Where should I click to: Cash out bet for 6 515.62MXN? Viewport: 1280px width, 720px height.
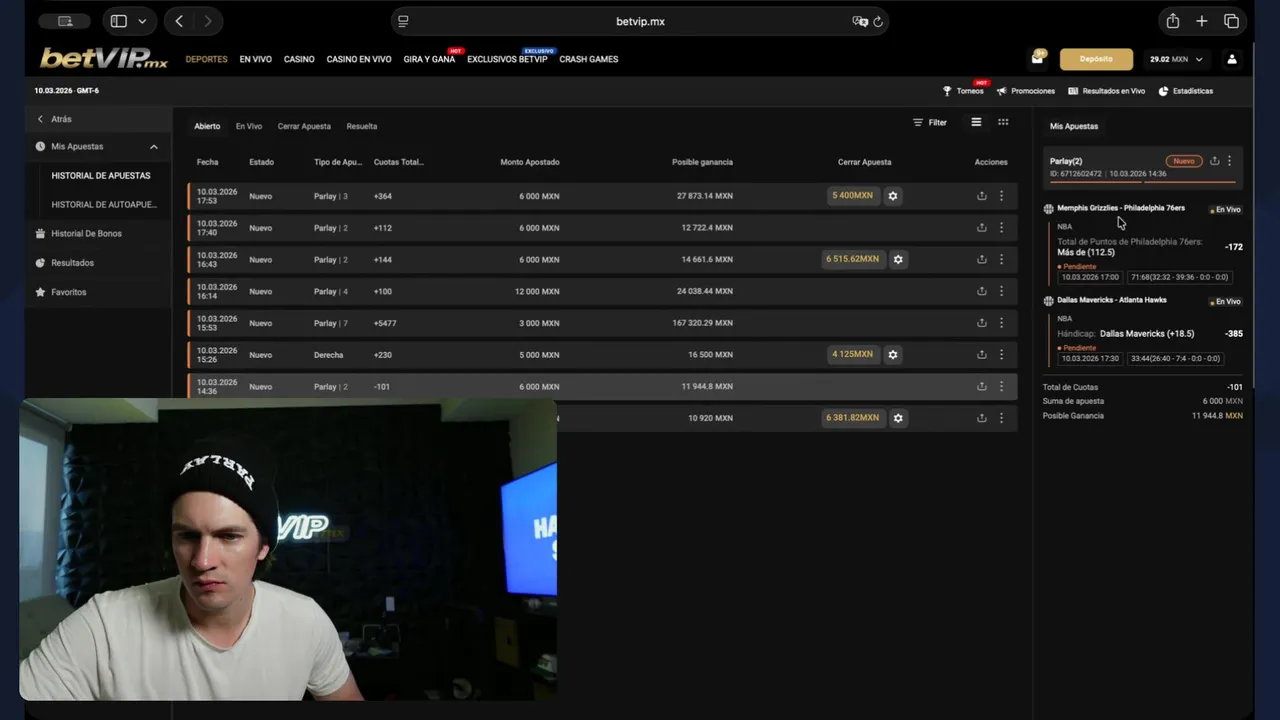852,259
